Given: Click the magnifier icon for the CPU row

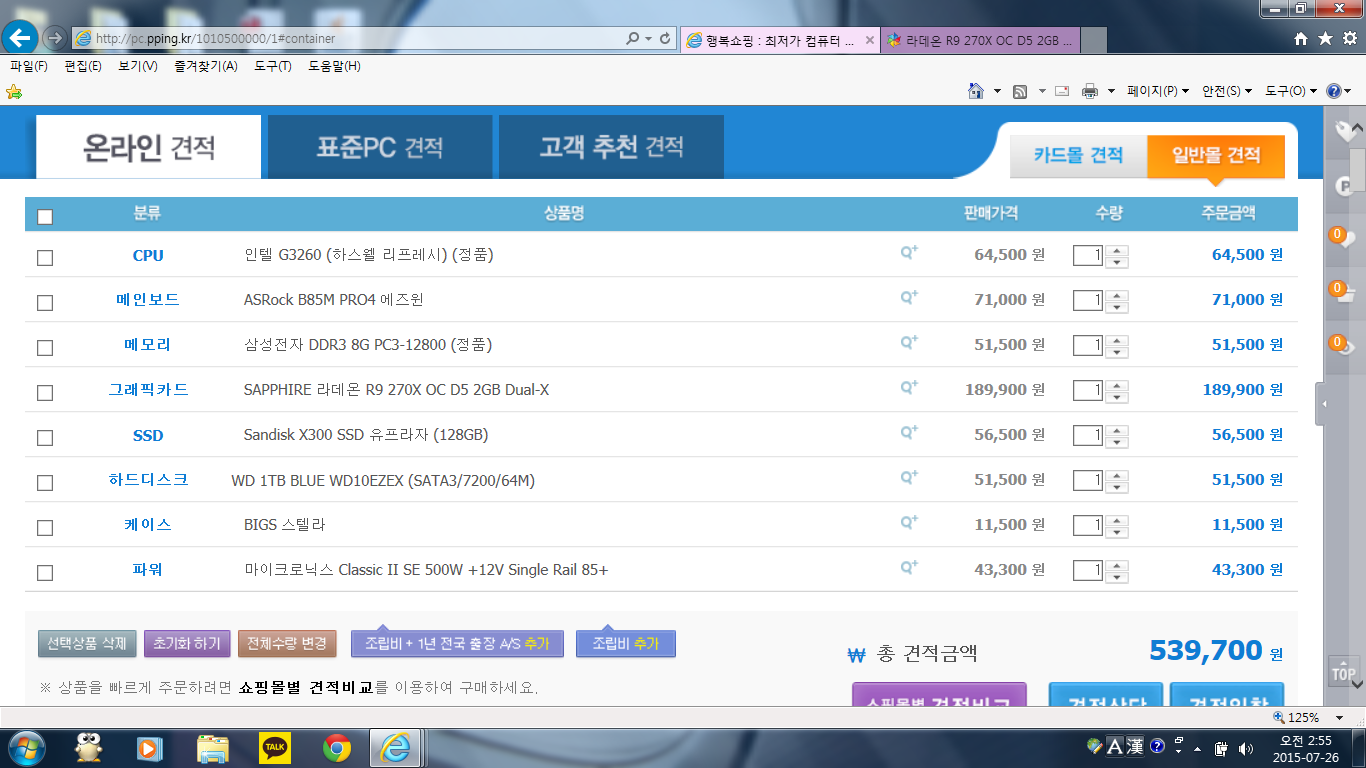Looking at the screenshot, I should [909, 253].
